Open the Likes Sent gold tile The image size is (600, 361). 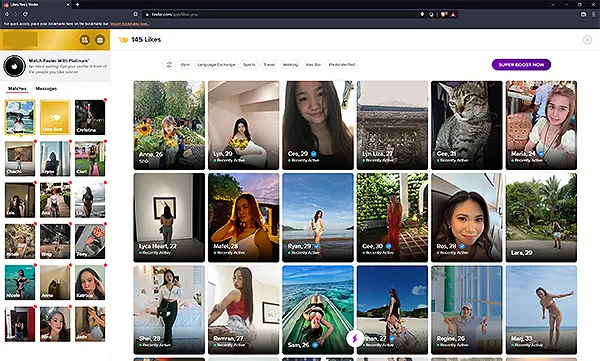[x=55, y=117]
